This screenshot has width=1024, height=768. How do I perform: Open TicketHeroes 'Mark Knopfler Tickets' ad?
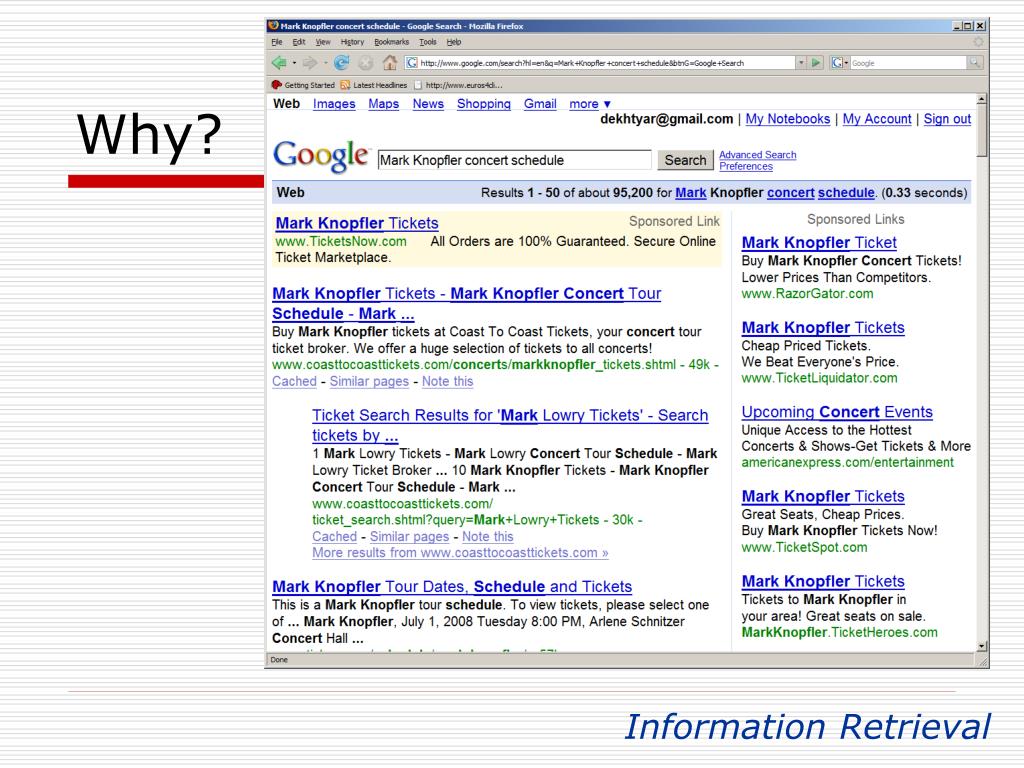click(x=823, y=581)
